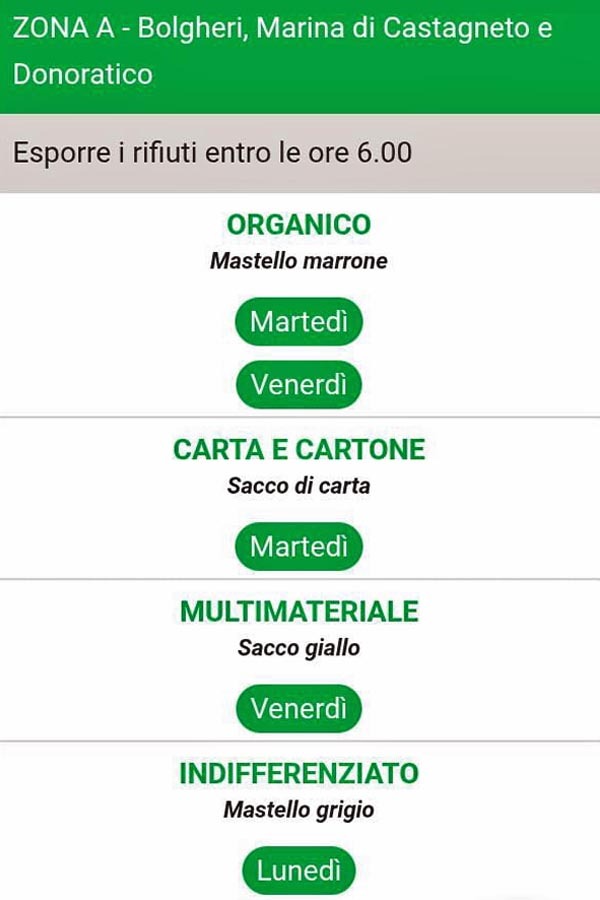Open the CARTA E CARTONE heading
This screenshot has height=900, width=600.
(x=299, y=449)
